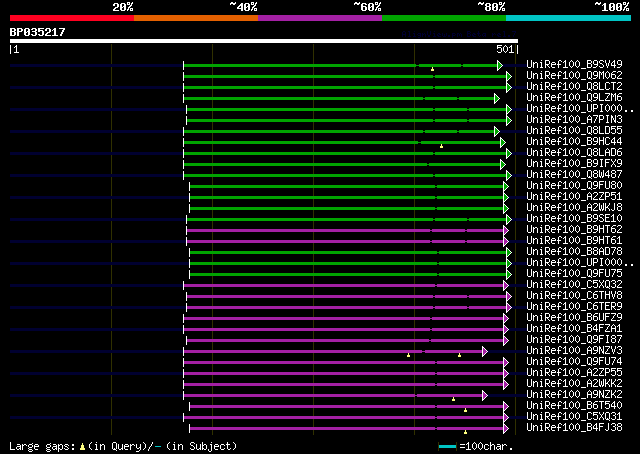Select the UniRef100_C6TER9 hit label

[x=574, y=307]
